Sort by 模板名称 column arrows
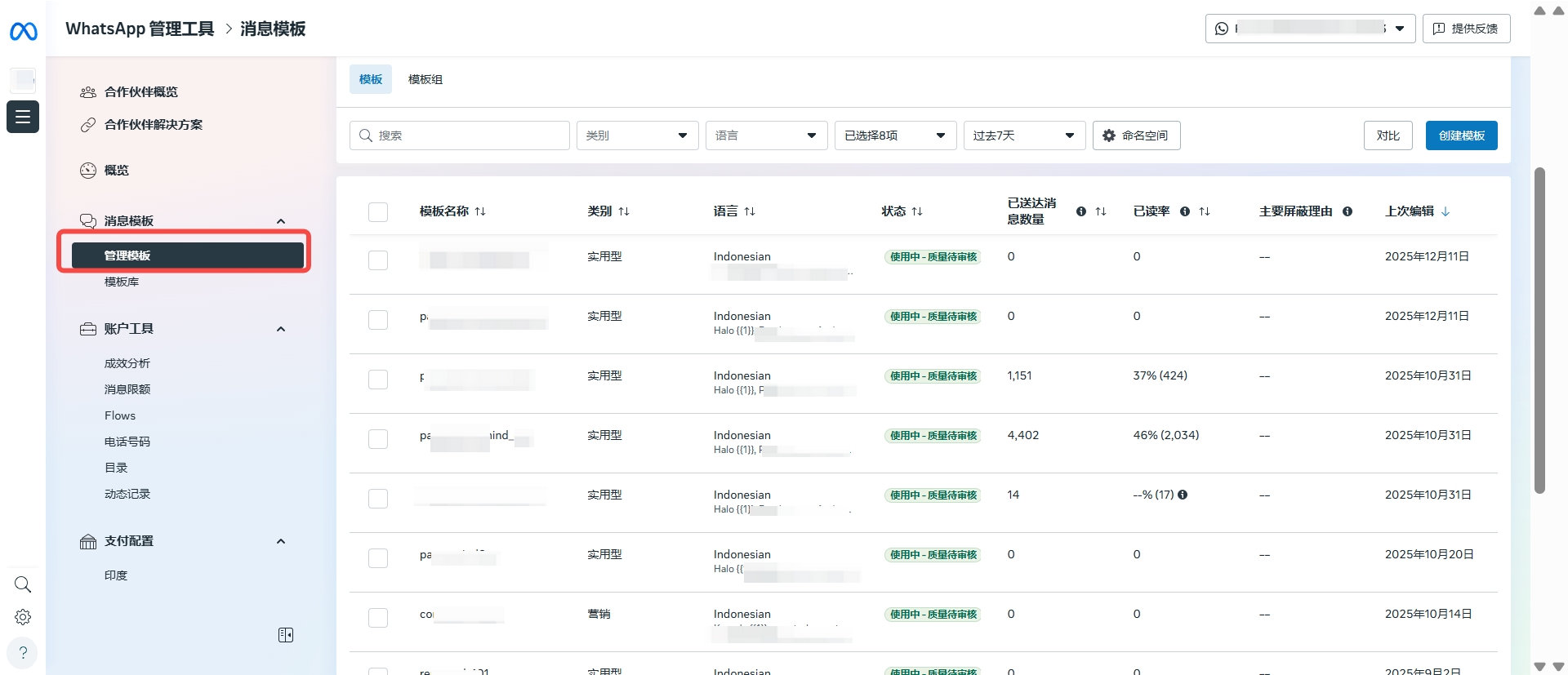 click(480, 211)
